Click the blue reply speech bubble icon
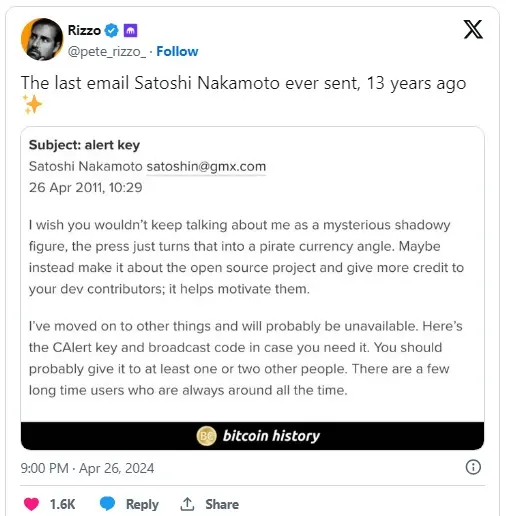Viewport: 506px width, 516px height. tap(107, 503)
